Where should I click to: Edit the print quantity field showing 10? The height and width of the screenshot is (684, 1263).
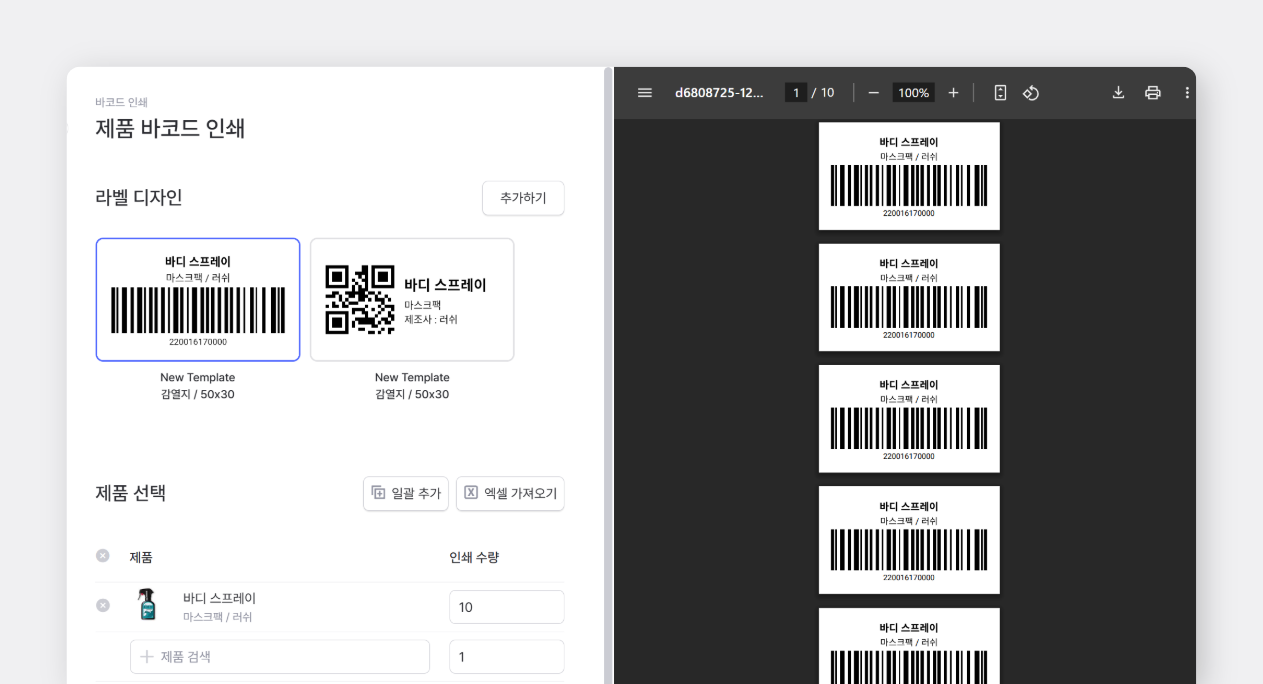(506, 606)
